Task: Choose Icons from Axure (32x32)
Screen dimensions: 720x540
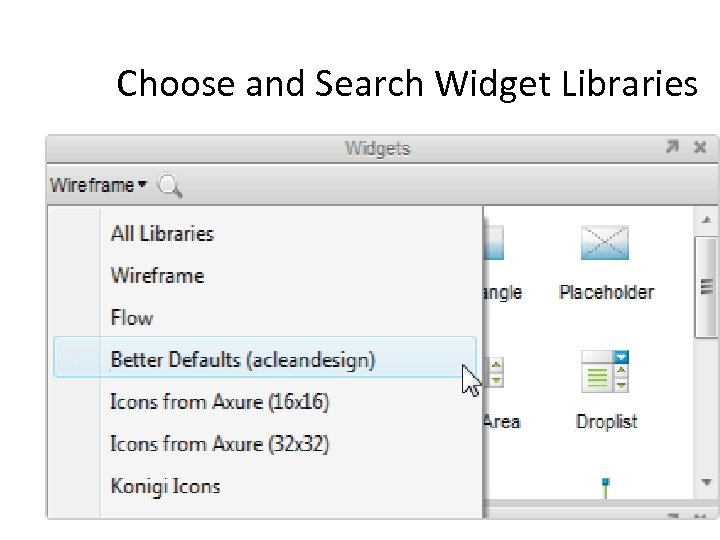Action: click(219, 444)
